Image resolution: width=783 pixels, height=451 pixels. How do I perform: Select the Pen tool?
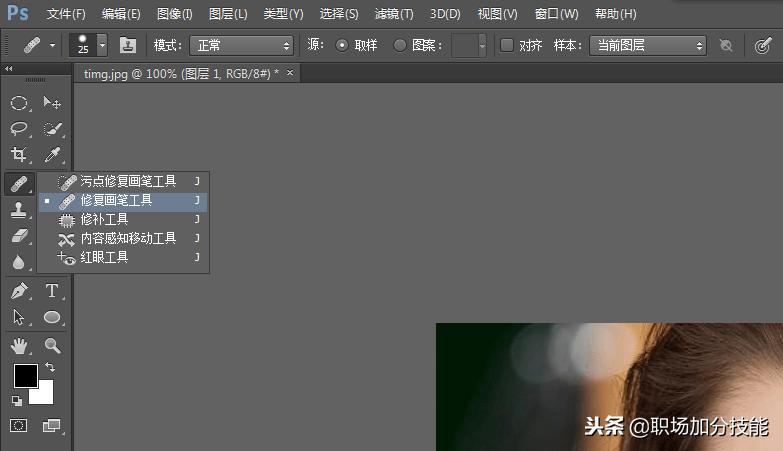coord(19,291)
